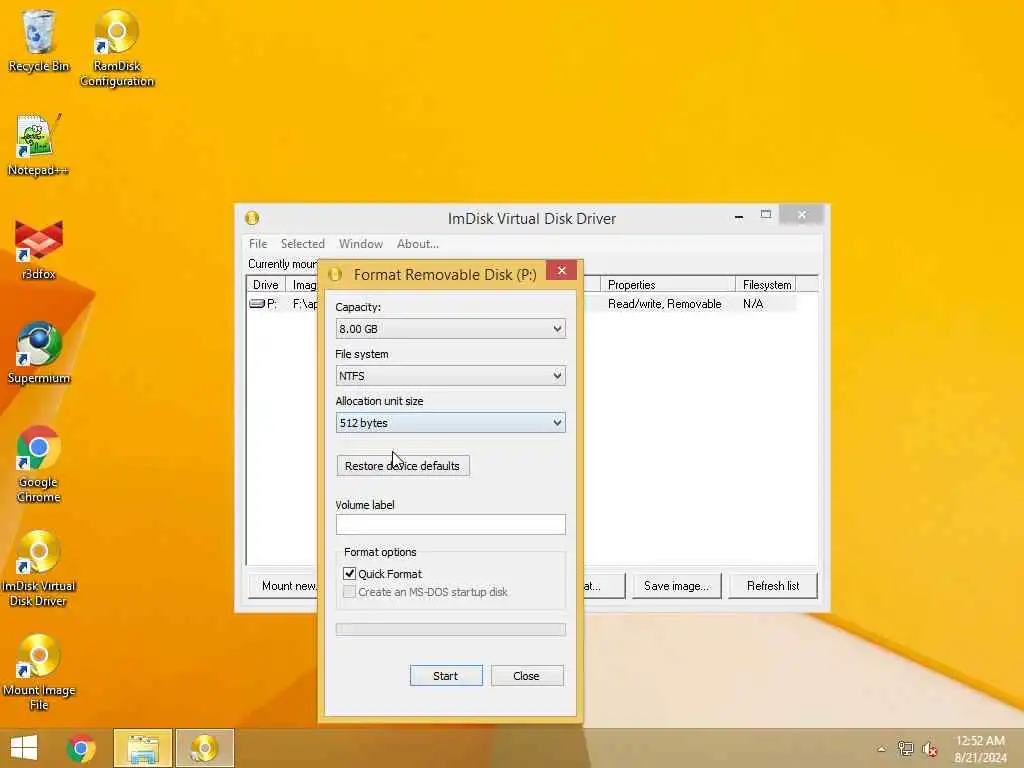Viewport: 1024px width, 768px height.
Task: Show hidden system tray icons
Action: pos(882,749)
